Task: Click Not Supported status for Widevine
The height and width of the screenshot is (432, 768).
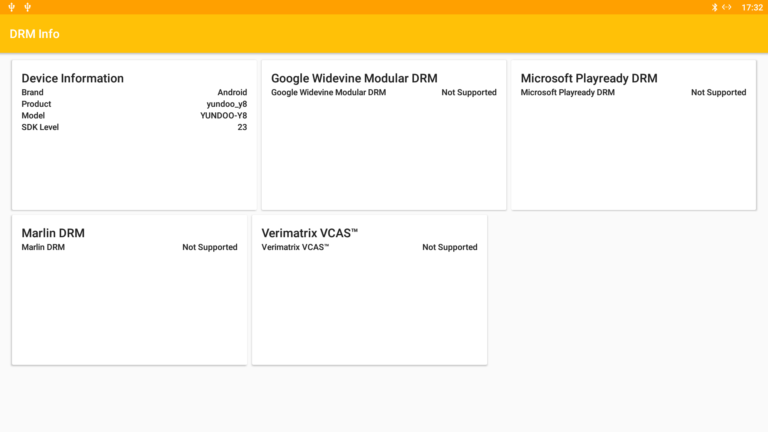Action: pos(469,93)
